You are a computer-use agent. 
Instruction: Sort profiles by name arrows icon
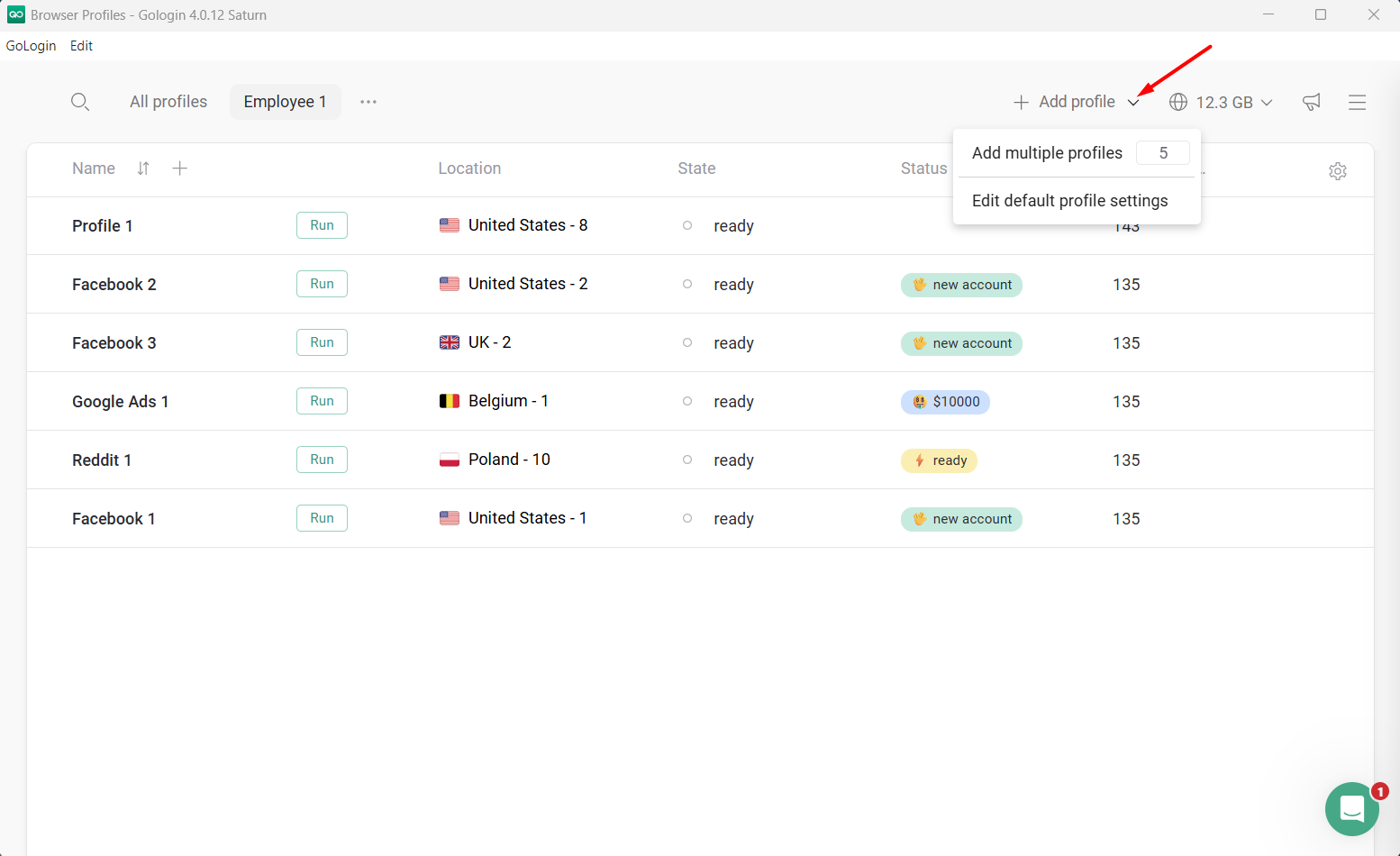[143, 168]
